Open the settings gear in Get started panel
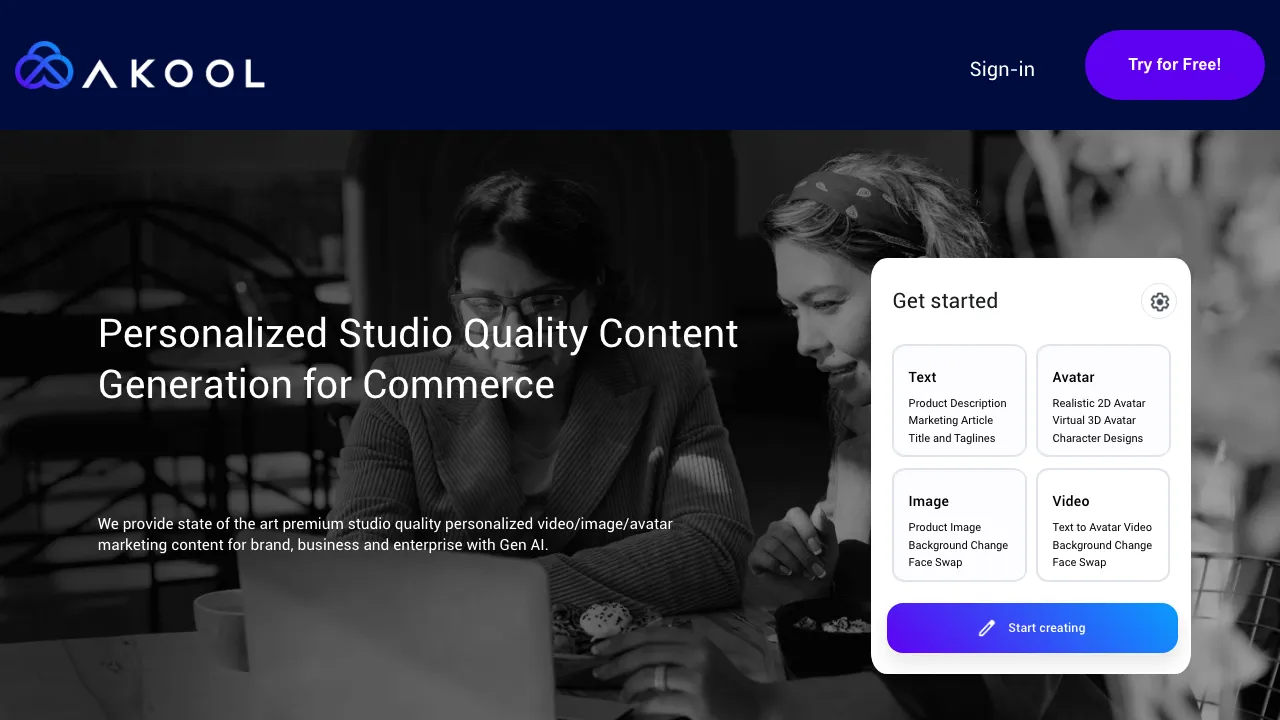This screenshot has width=1280, height=720. pyautogui.click(x=1159, y=301)
